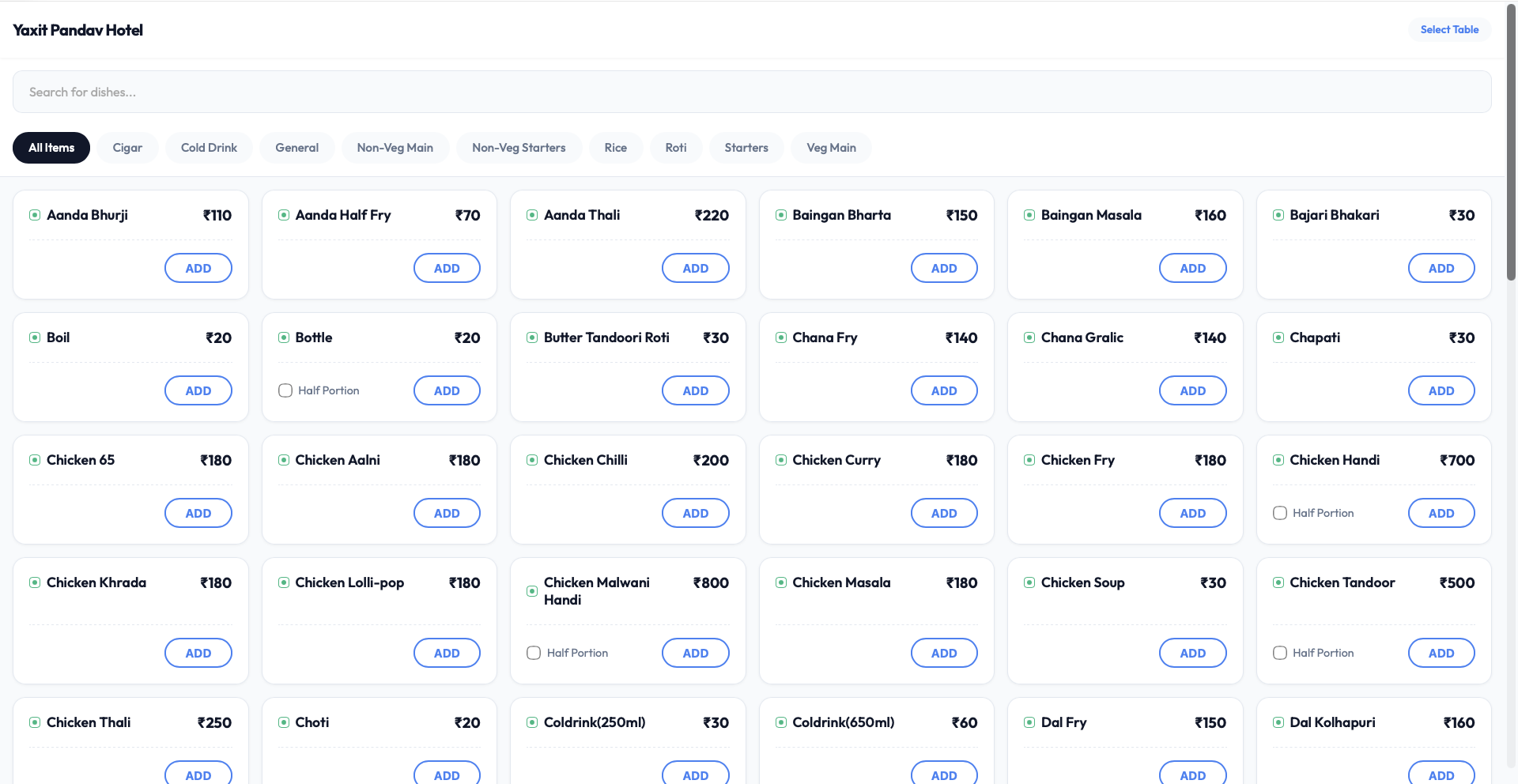Screen dimensions: 1518x784
Task: Open the Cold Drink category
Action: click(x=209, y=148)
